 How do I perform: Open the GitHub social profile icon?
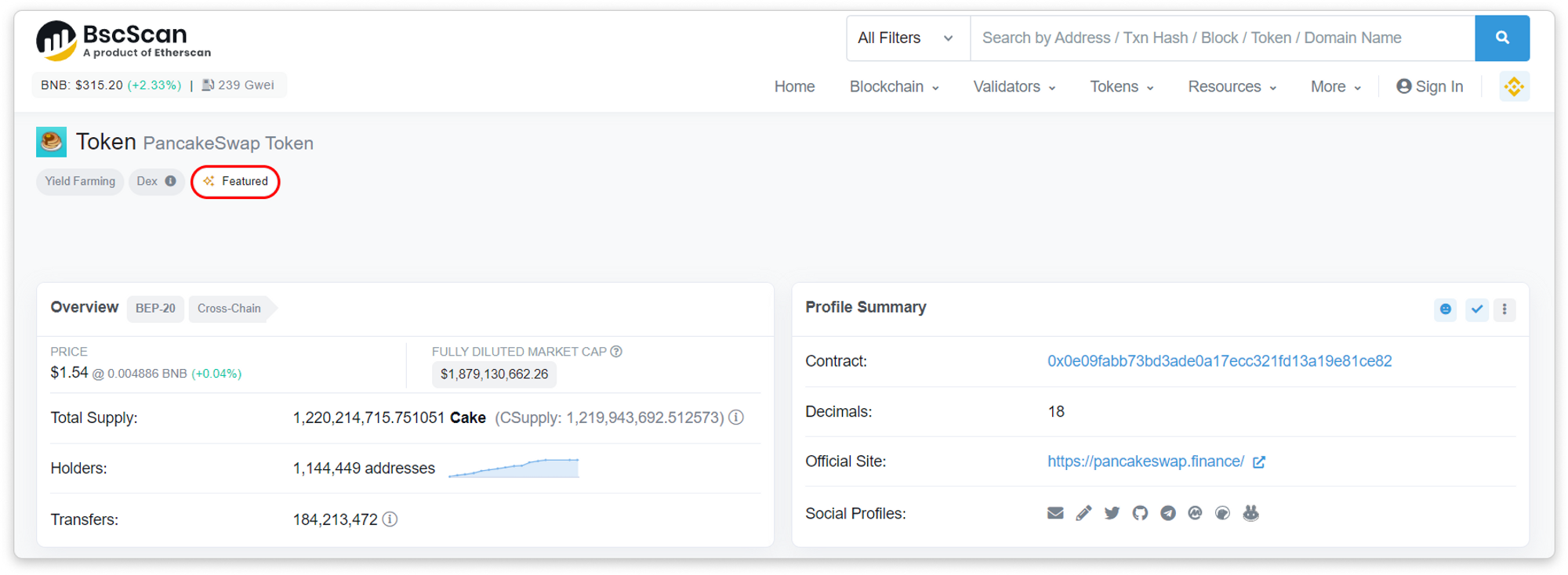1140,513
